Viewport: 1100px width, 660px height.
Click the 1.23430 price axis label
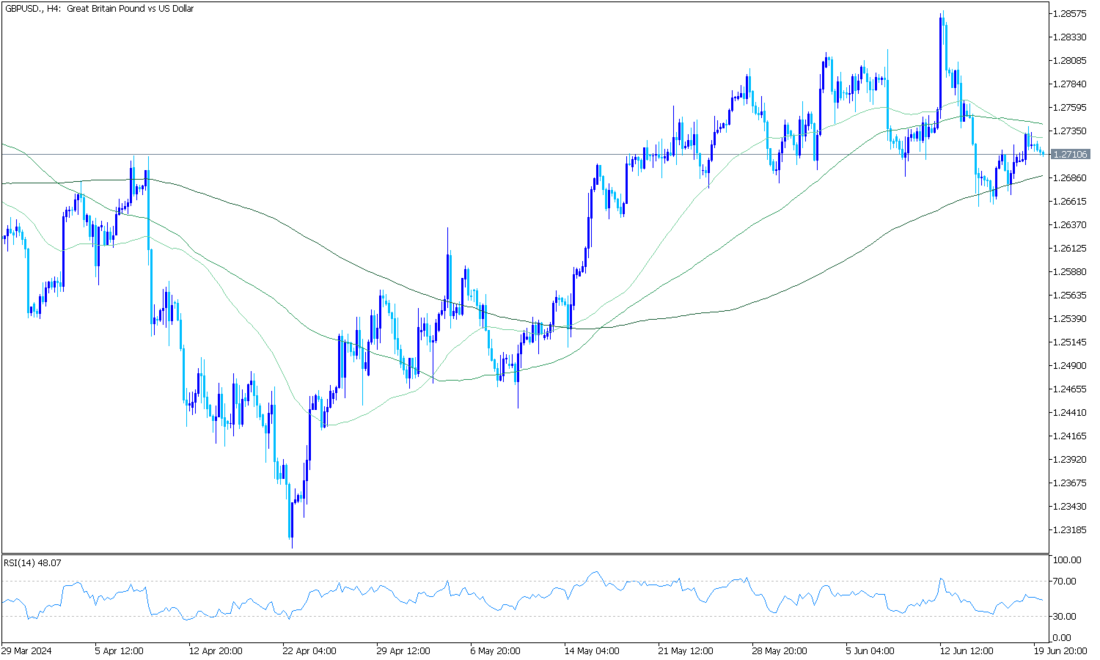[x=1071, y=506]
